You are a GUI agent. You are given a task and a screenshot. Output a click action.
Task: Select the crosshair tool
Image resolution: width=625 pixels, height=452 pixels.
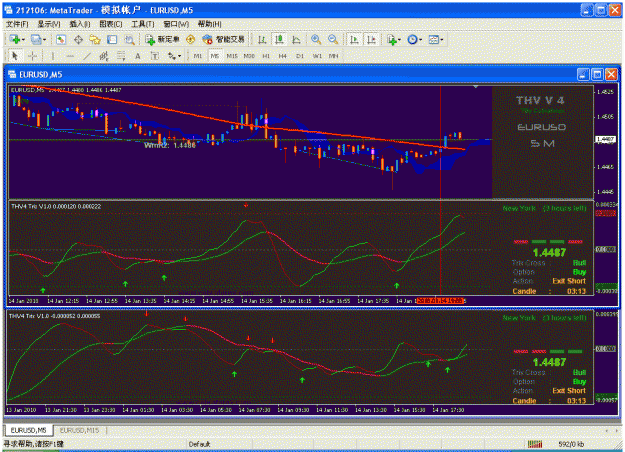(33, 56)
